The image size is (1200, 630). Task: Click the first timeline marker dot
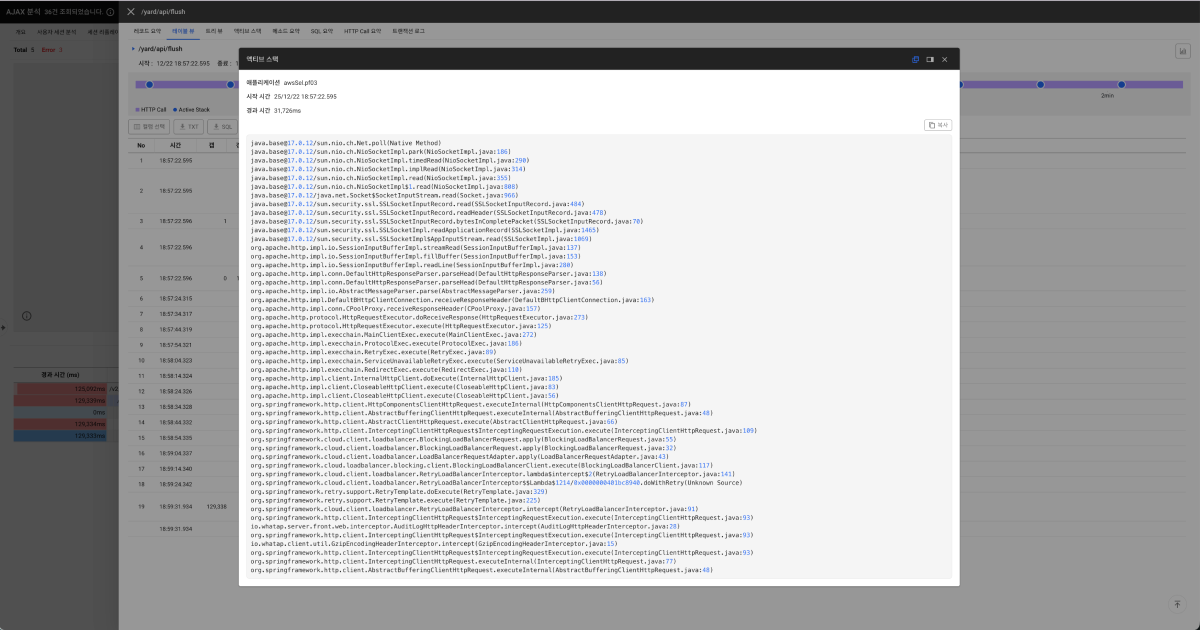tap(149, 85)
